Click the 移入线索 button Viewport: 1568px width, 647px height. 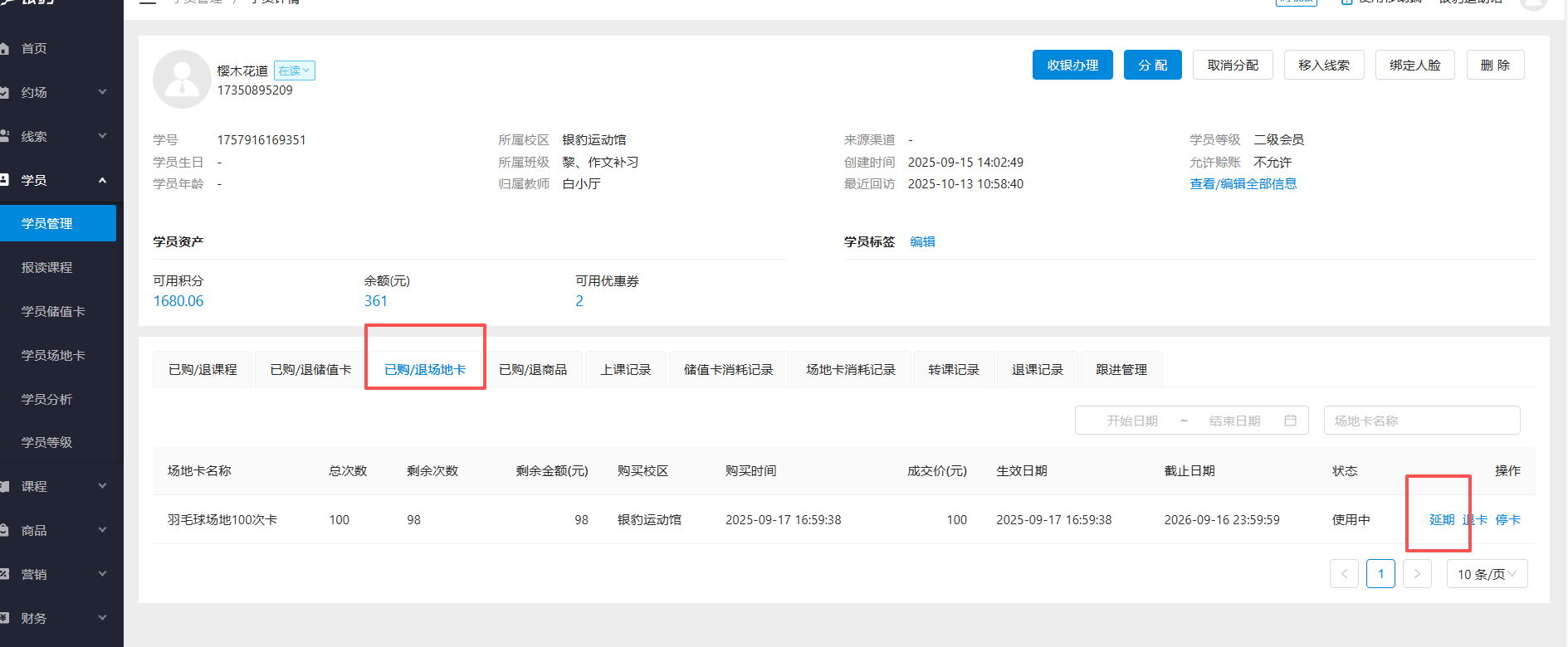pos(1324,65)
